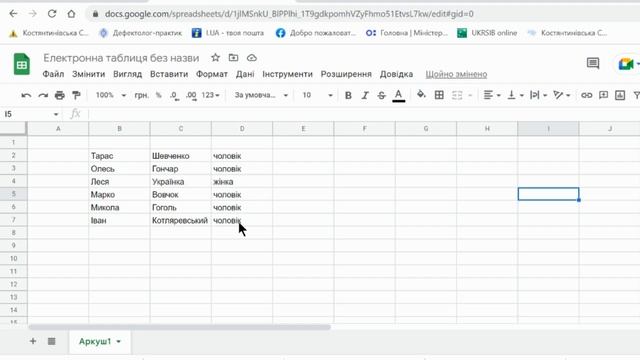Open the font size 10 dropdown
This screenshot has height=360, width=640.
[317, 95]
